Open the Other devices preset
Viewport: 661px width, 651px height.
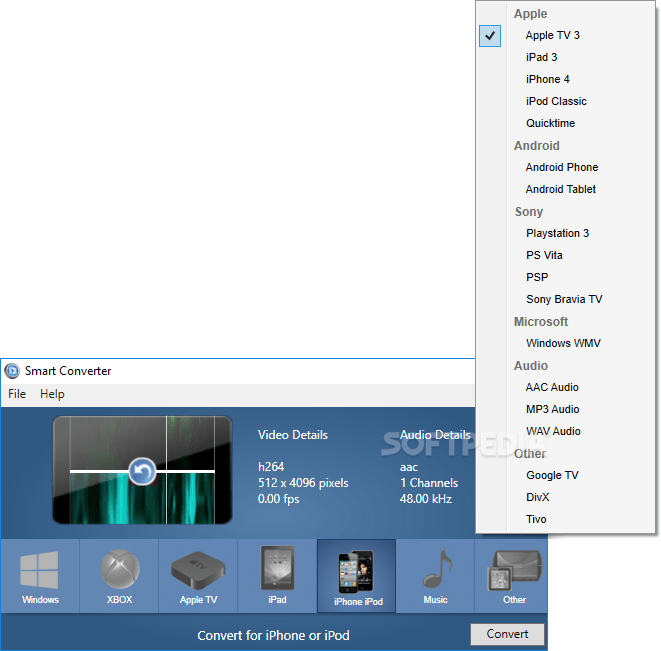coord(511,576)
